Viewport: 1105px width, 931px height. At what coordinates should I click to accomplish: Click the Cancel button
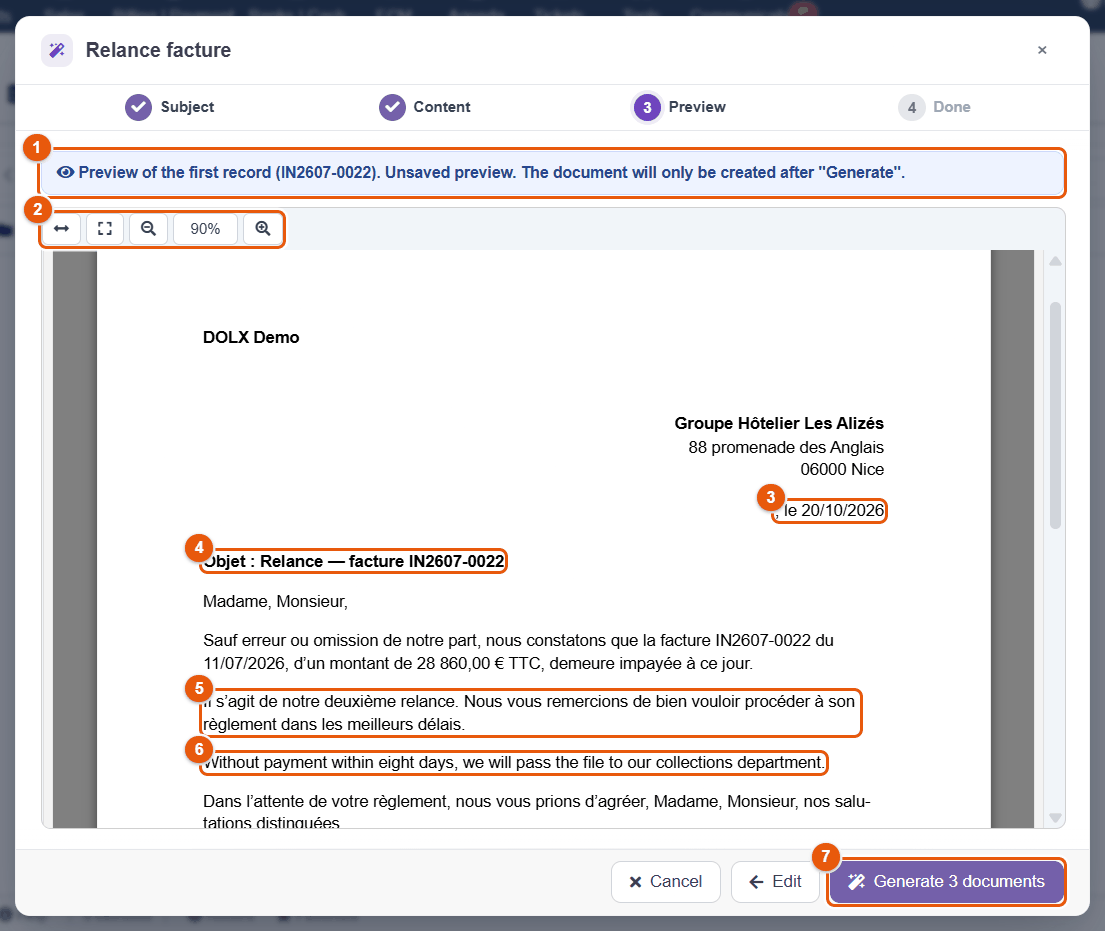(665, 882)
